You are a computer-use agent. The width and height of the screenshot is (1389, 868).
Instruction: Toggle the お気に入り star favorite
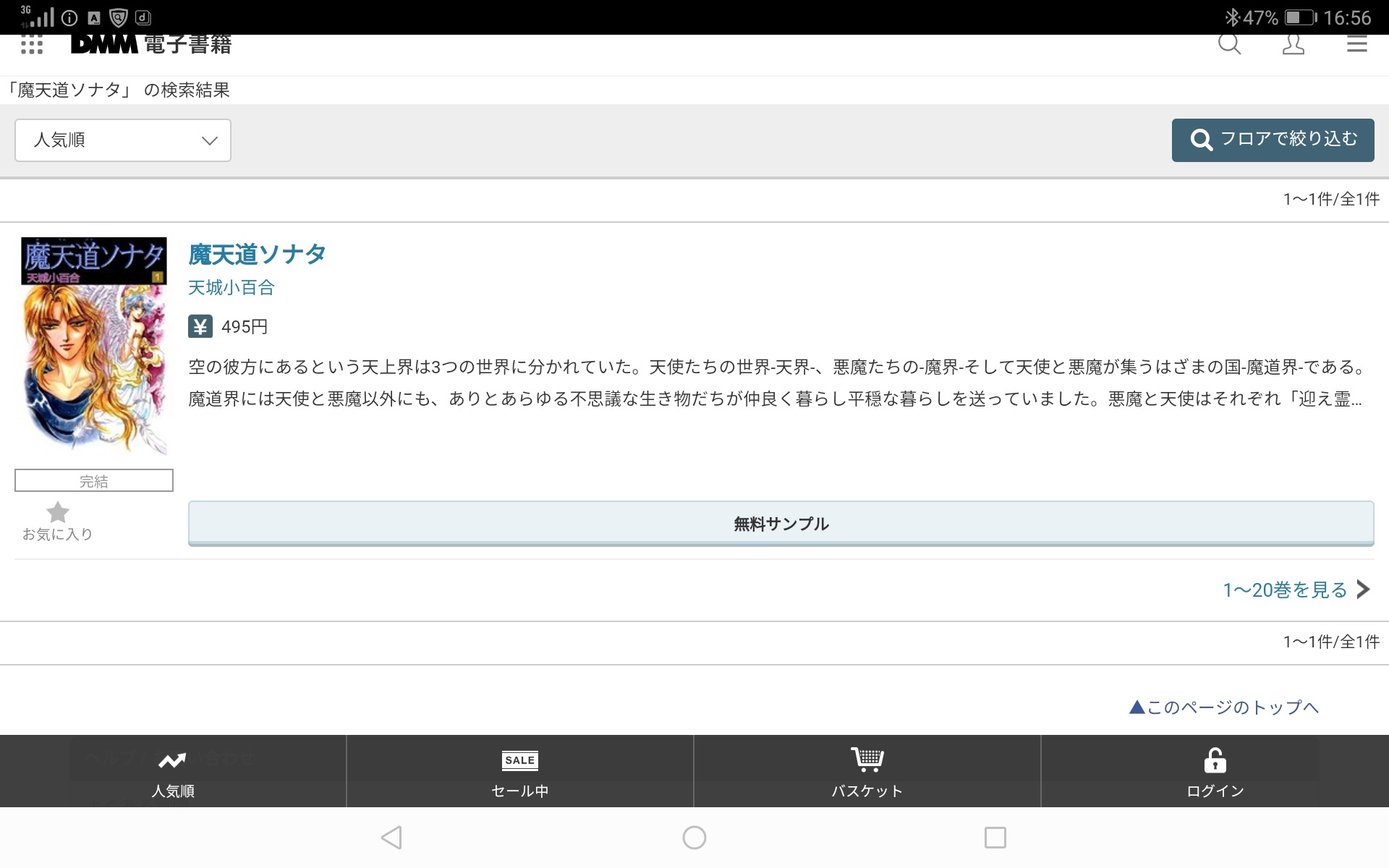(58, 513)
